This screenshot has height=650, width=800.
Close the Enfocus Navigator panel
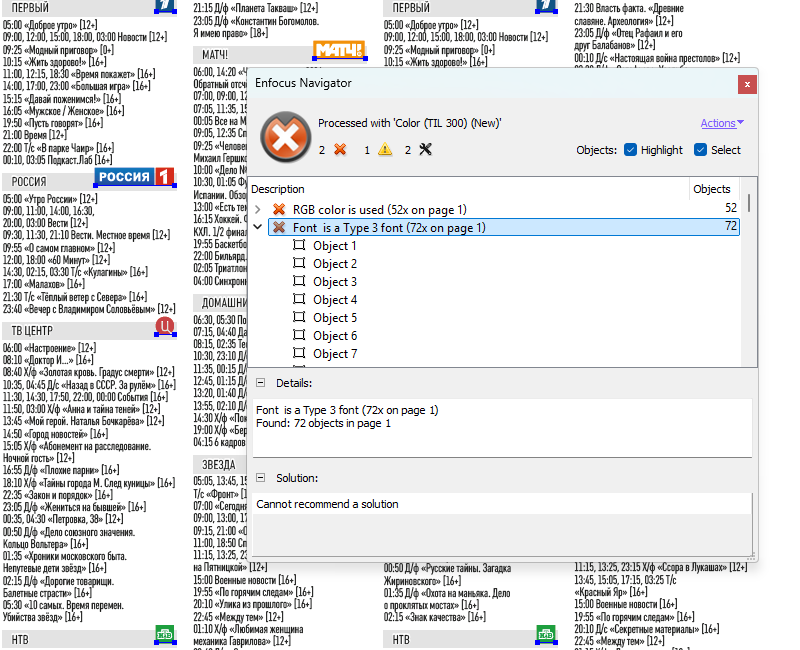point(747,85)
